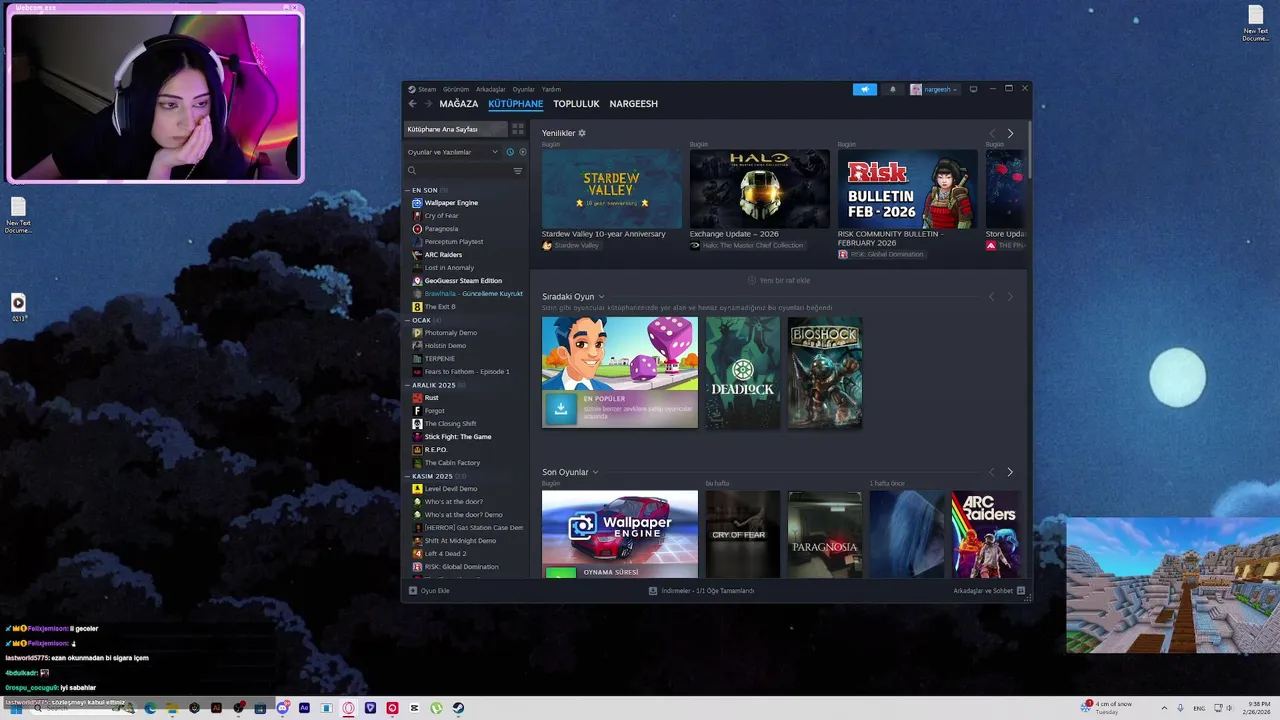Viewport: 1280px width, 720px height.
Task: Click Yeni bir raf ekle
Action: coord(779,280)
